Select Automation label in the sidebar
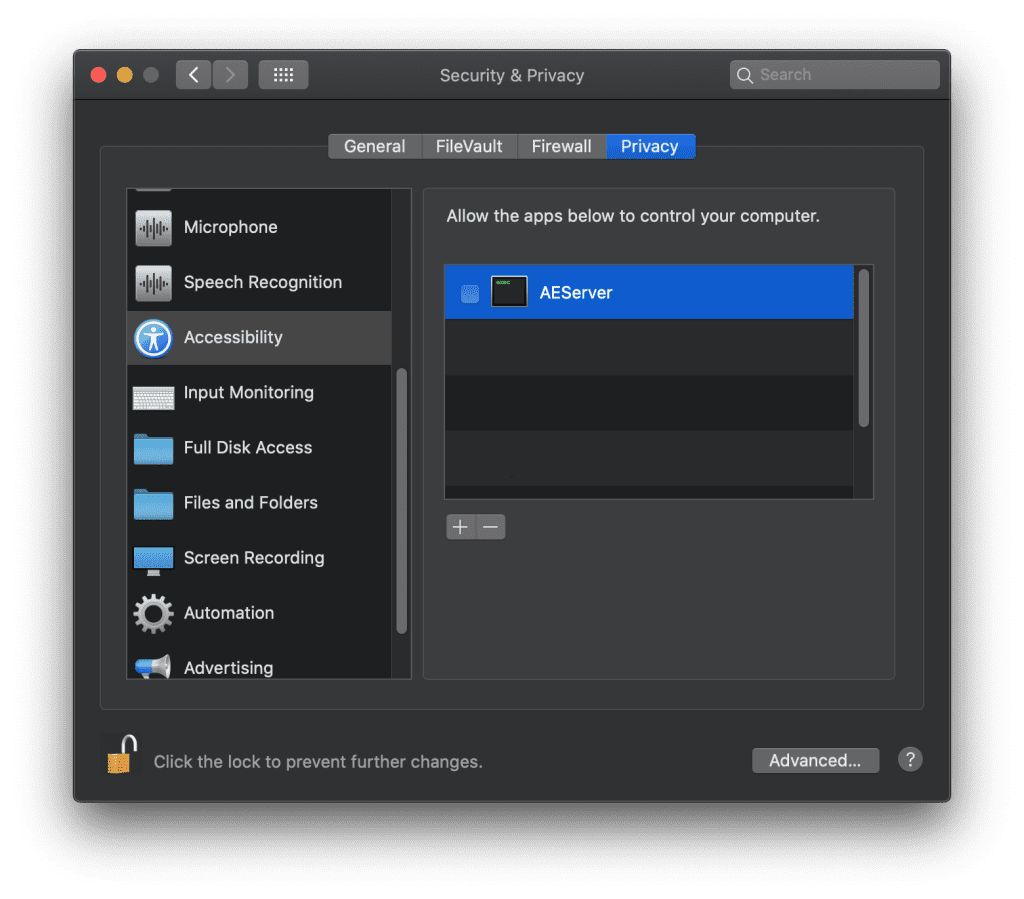The image size is (1024, 899). [229, 613]
